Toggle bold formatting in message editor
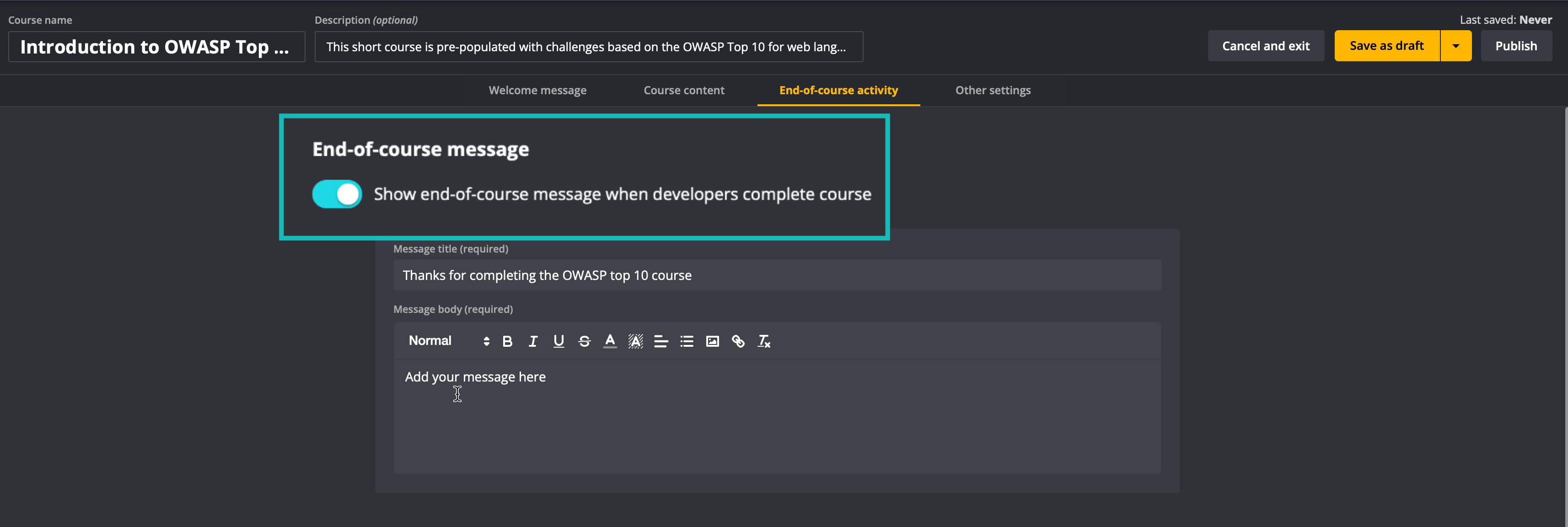 click(x=507, y=341)
